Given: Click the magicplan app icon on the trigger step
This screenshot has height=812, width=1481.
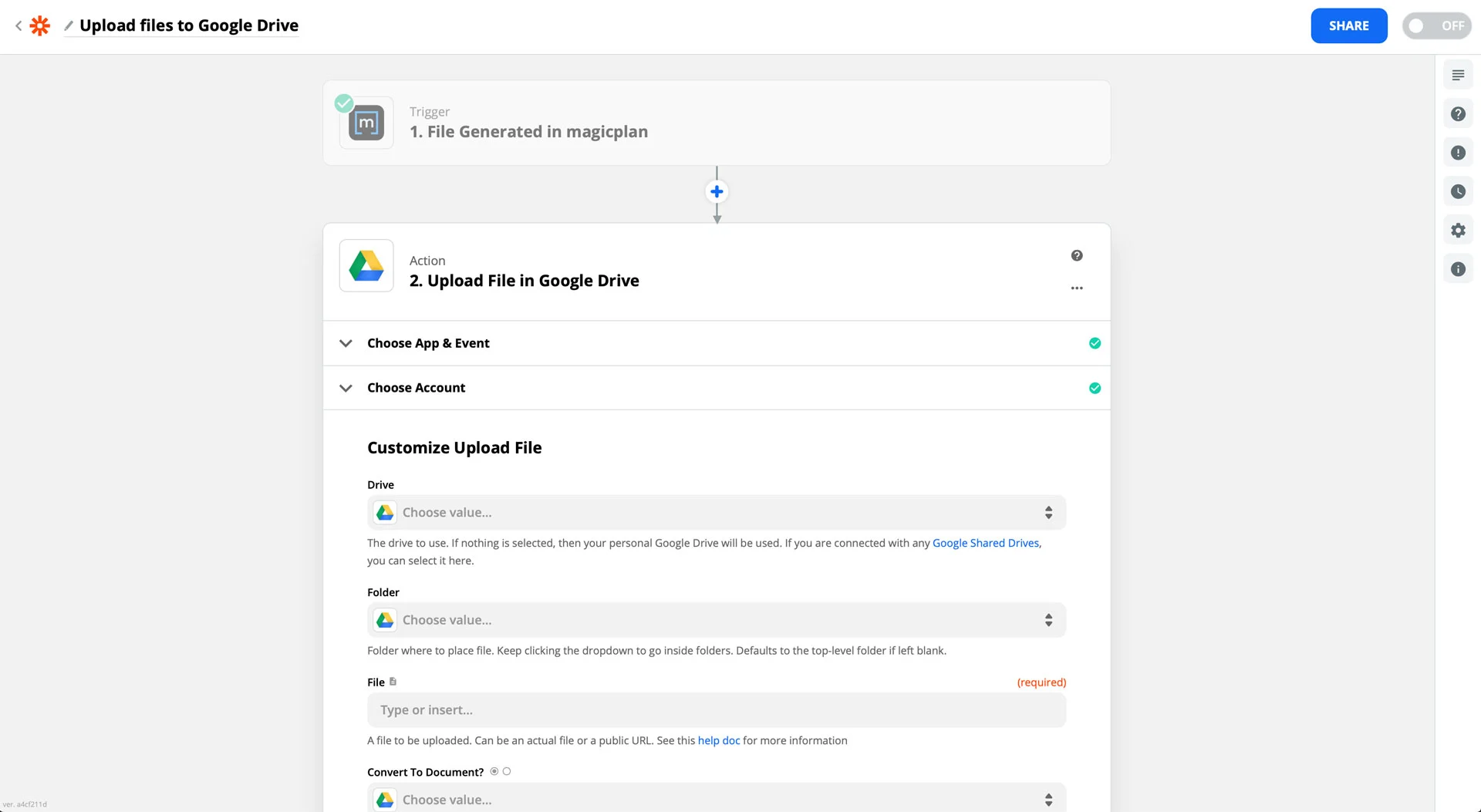Looking at the screenshot, I should (366, 123).
